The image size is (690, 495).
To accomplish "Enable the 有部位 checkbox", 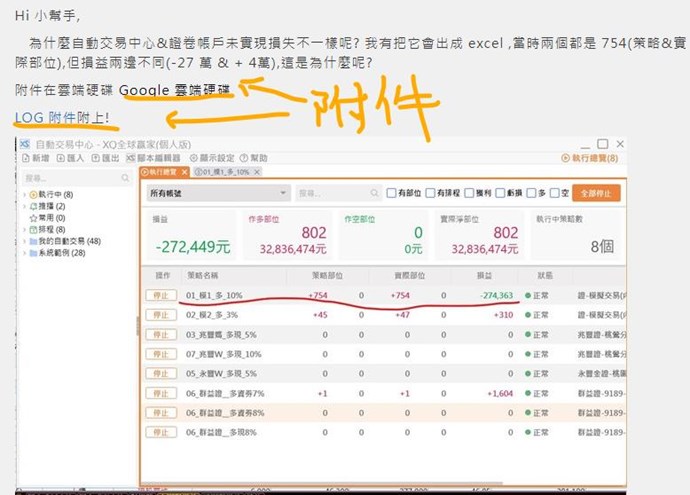I will pyautogui.click(x=391, y=193).
